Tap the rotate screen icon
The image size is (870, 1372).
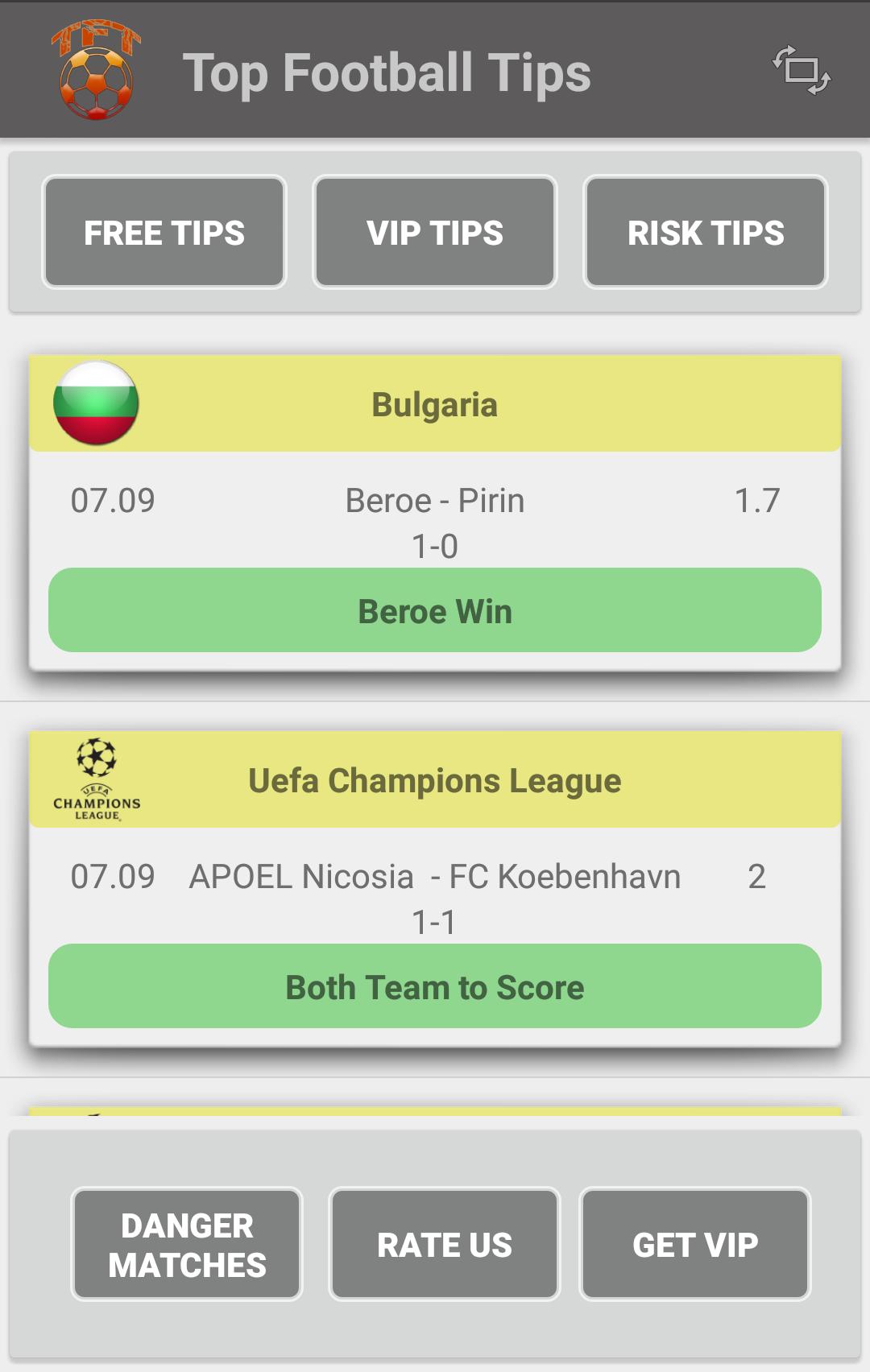[802, 70]
